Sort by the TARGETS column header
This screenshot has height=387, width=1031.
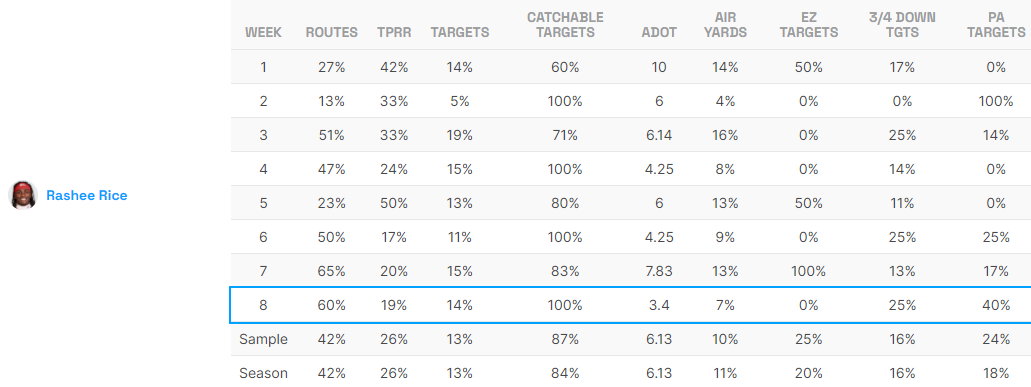point(460,32)
